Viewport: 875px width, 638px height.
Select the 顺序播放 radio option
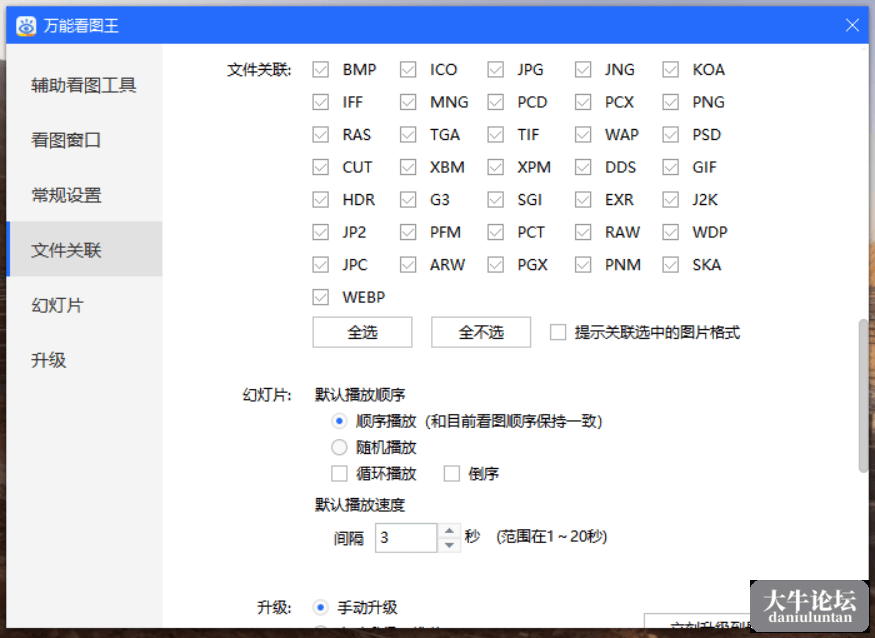(x=339, y=421)
